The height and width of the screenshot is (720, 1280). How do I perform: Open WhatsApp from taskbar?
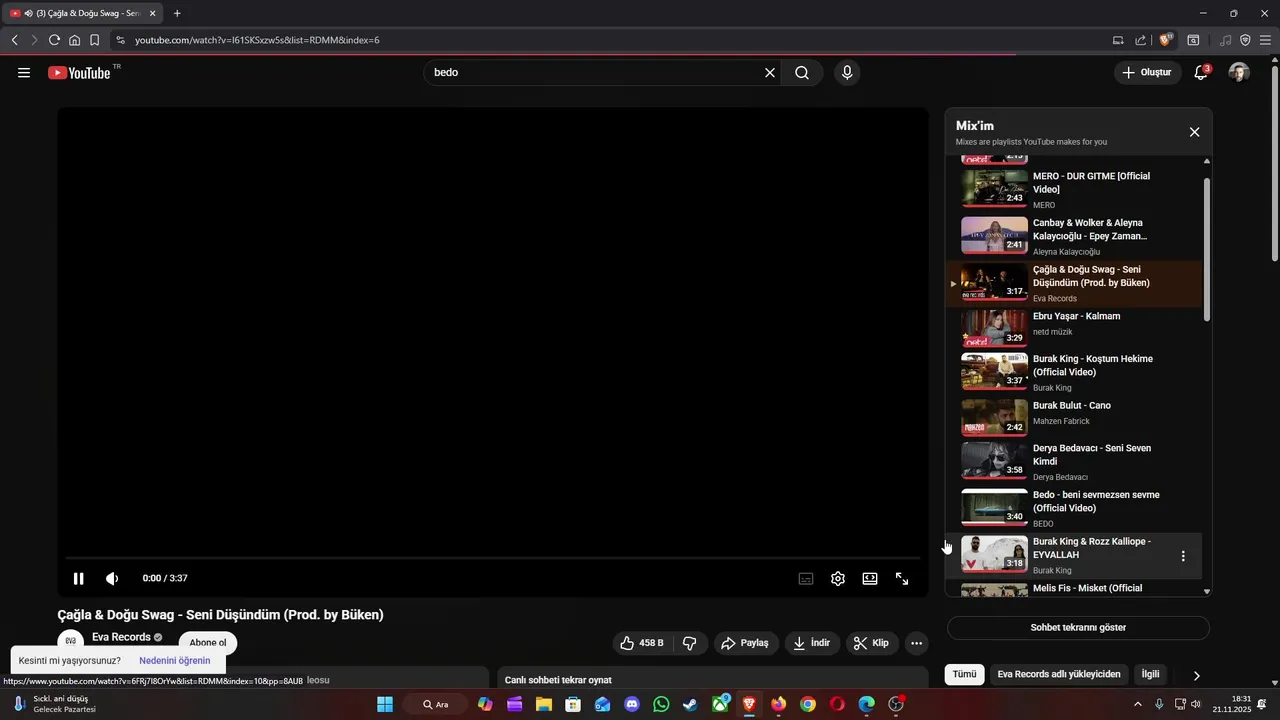(661, 704)
